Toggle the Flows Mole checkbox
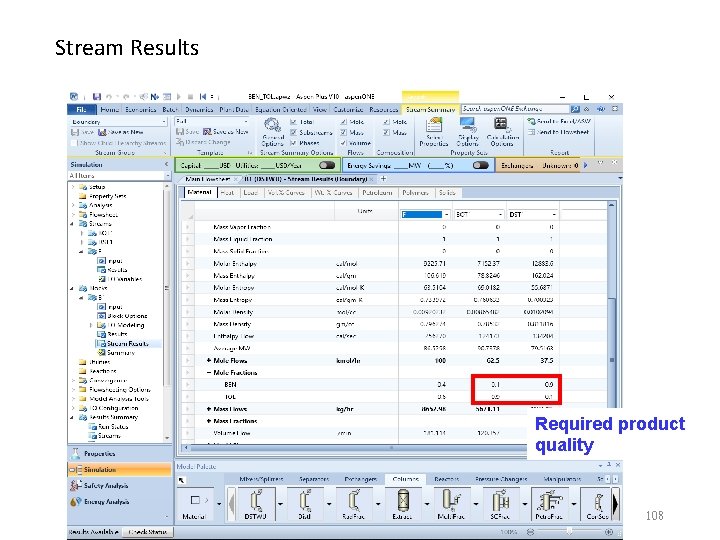720x540 pixels. point(343,122)
